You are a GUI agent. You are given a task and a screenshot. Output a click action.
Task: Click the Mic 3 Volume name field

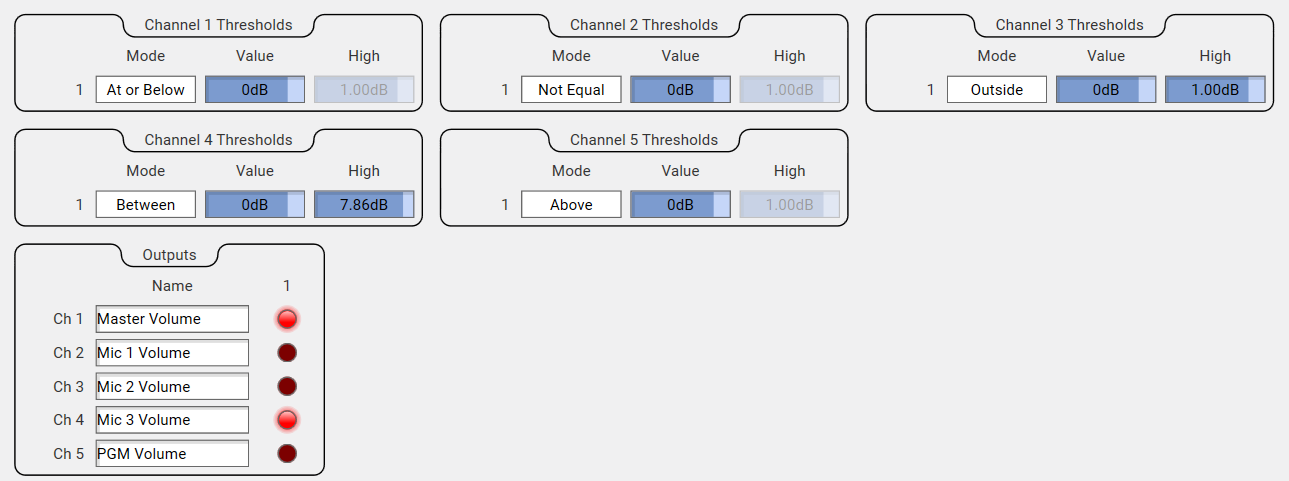[172, 420]
